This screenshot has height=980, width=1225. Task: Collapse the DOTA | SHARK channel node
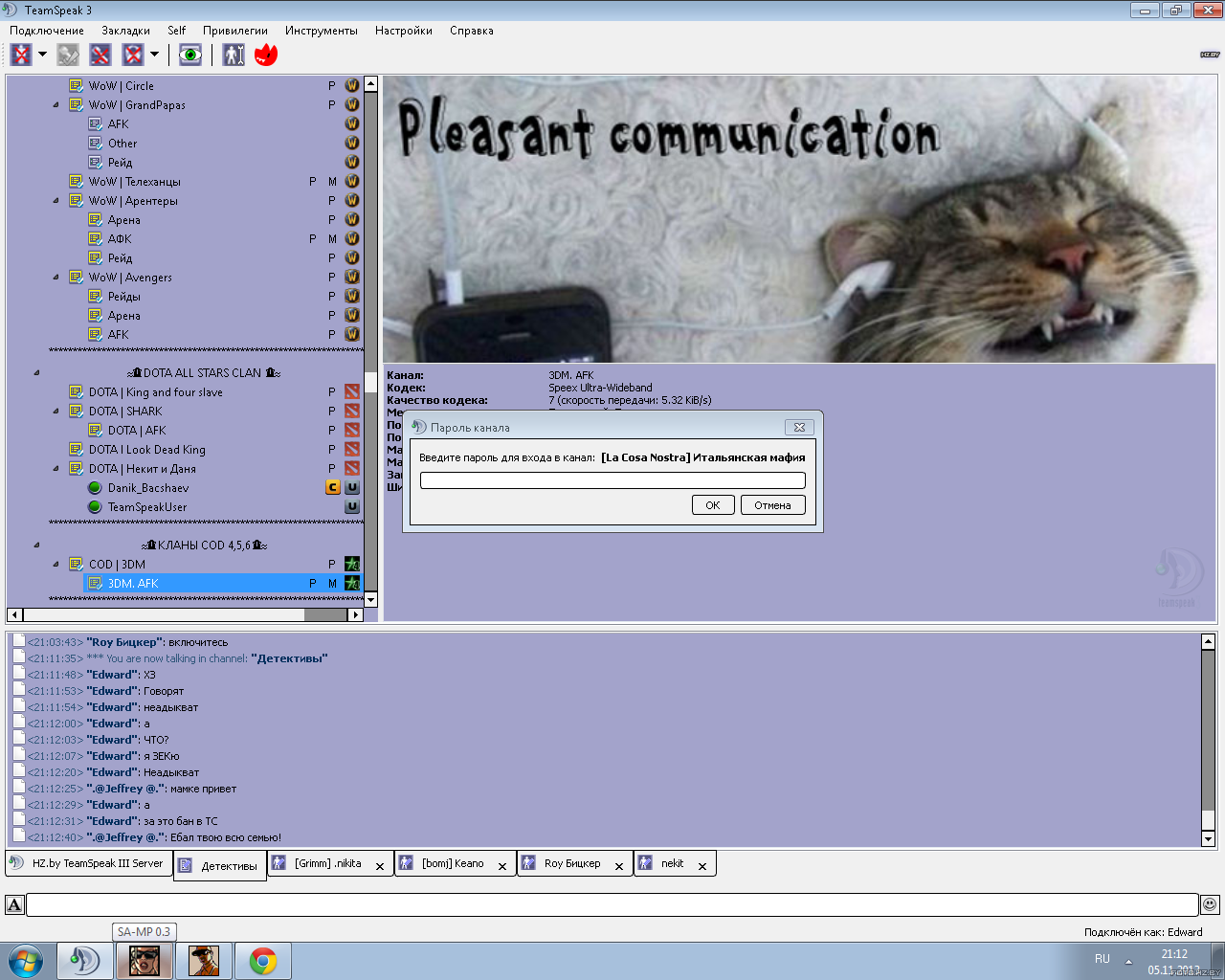click(x=56, y=412)
